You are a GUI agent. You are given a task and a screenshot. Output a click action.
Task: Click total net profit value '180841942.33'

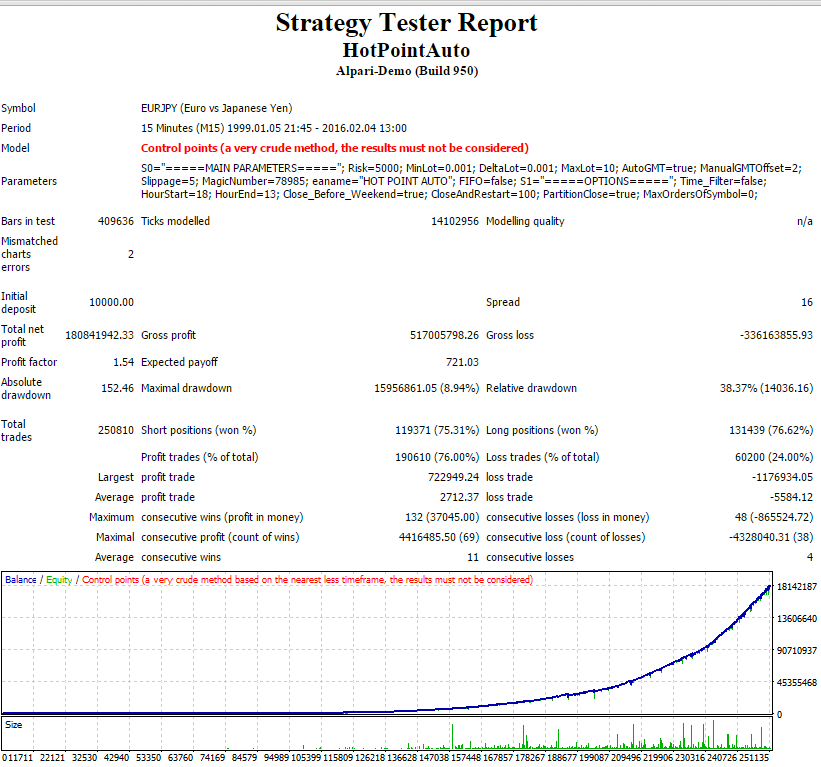pyautogui.click(x=99, y=335)
